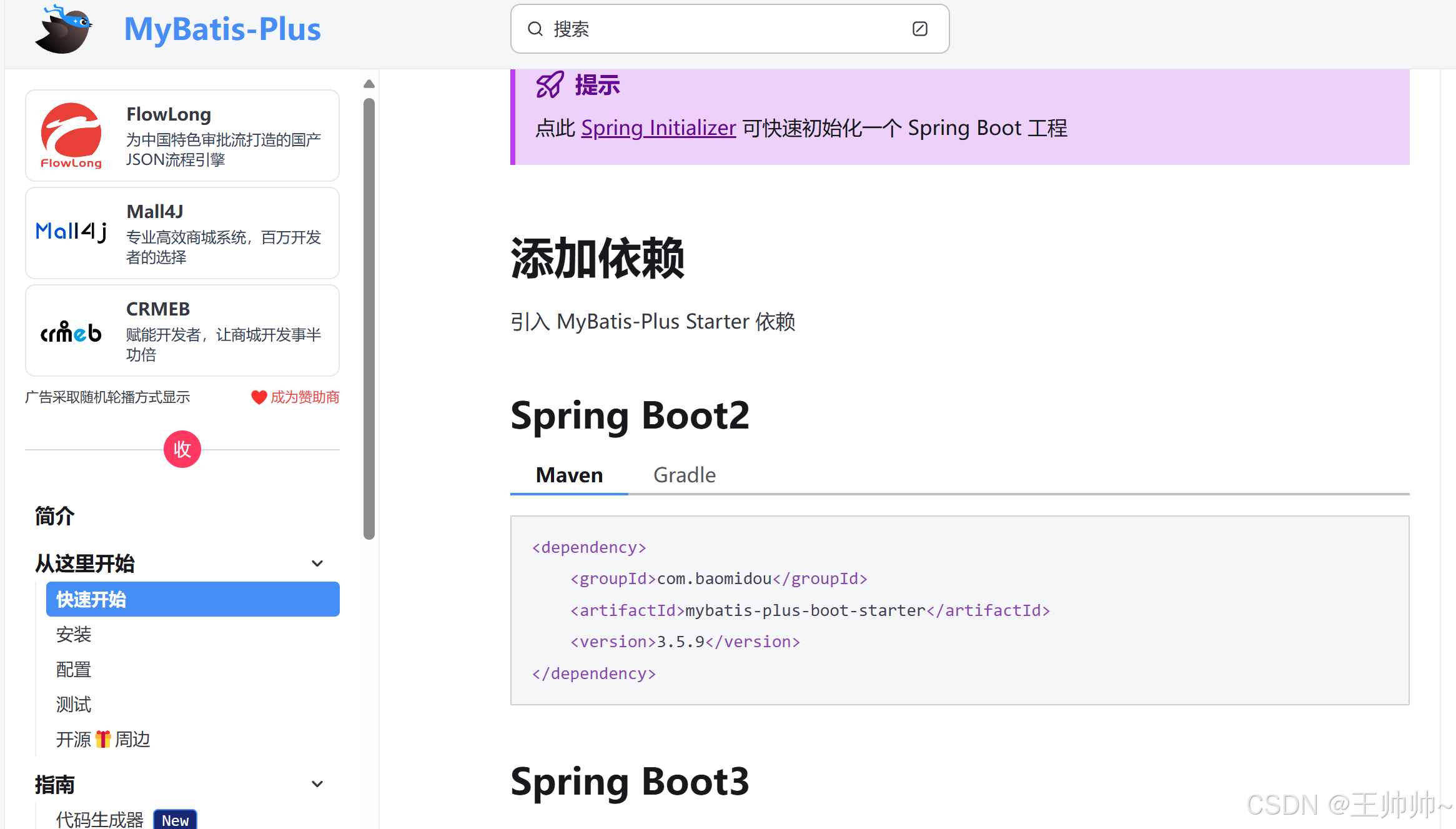This screenshot has width=1456, height=829.
Task: Click the version 3.5.9 line in code
Action: click(x=685, y=642)
